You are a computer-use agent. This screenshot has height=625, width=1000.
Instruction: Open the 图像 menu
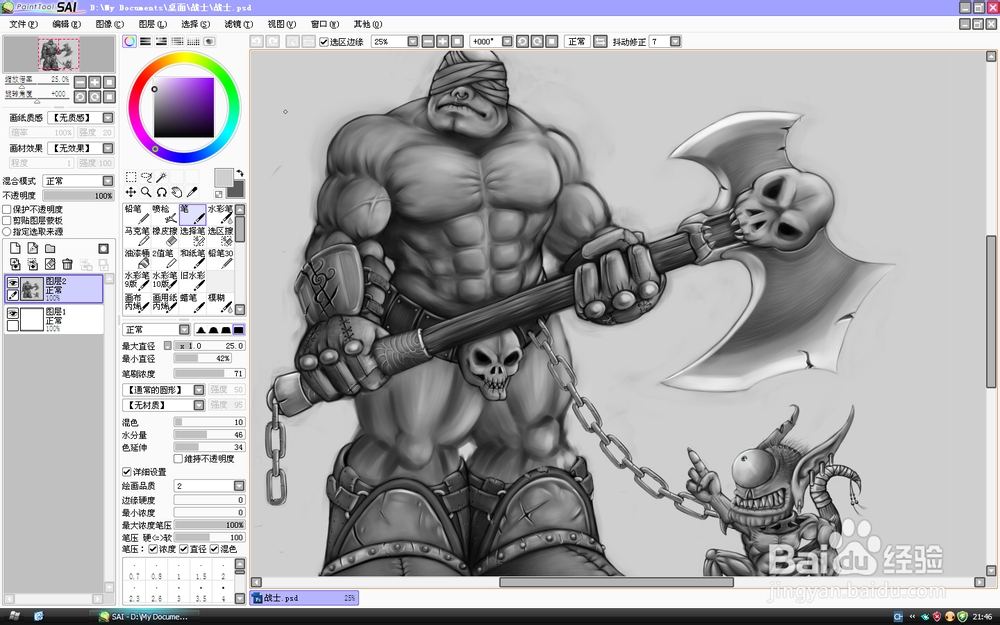pos(110,24)
